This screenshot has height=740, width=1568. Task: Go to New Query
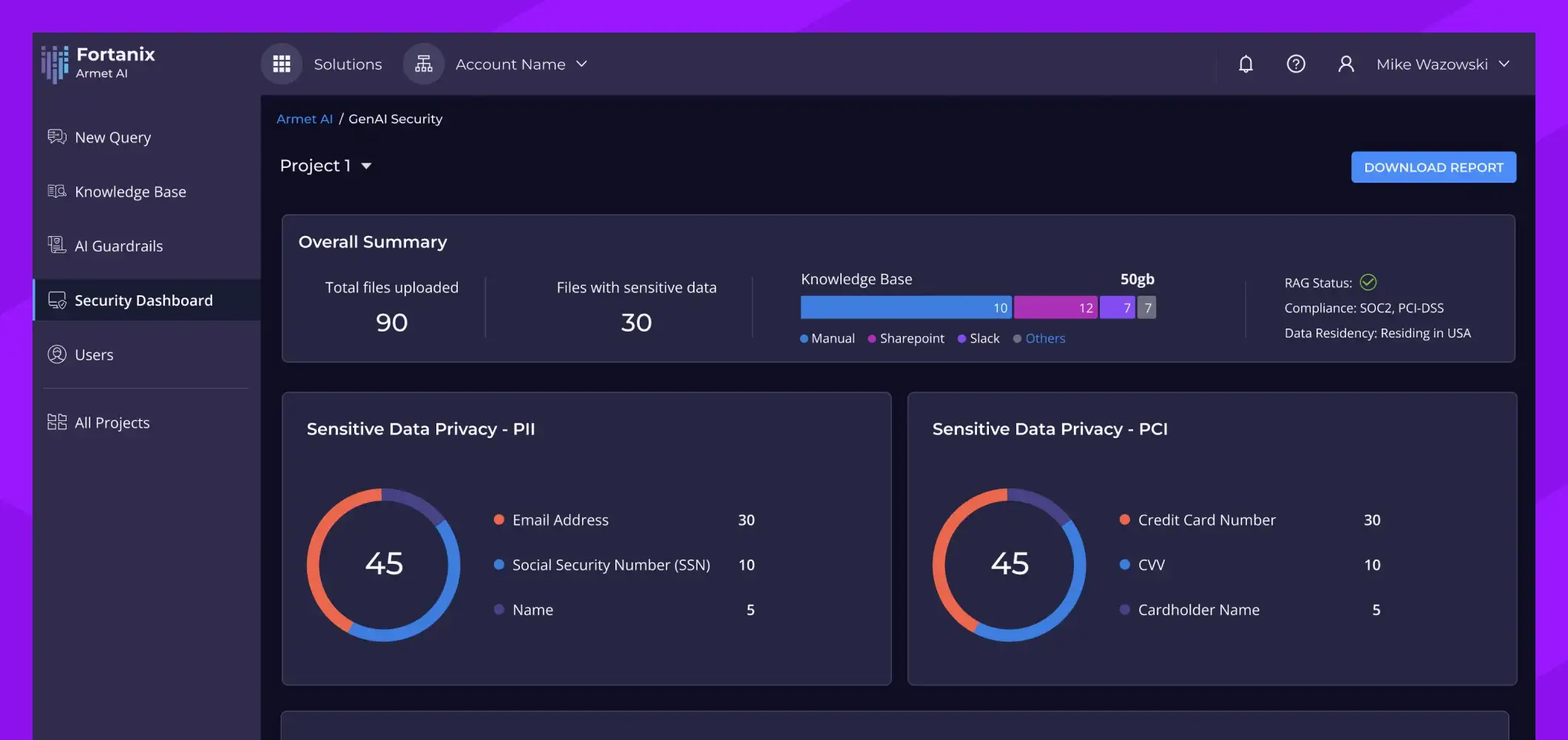click(146, 137)
